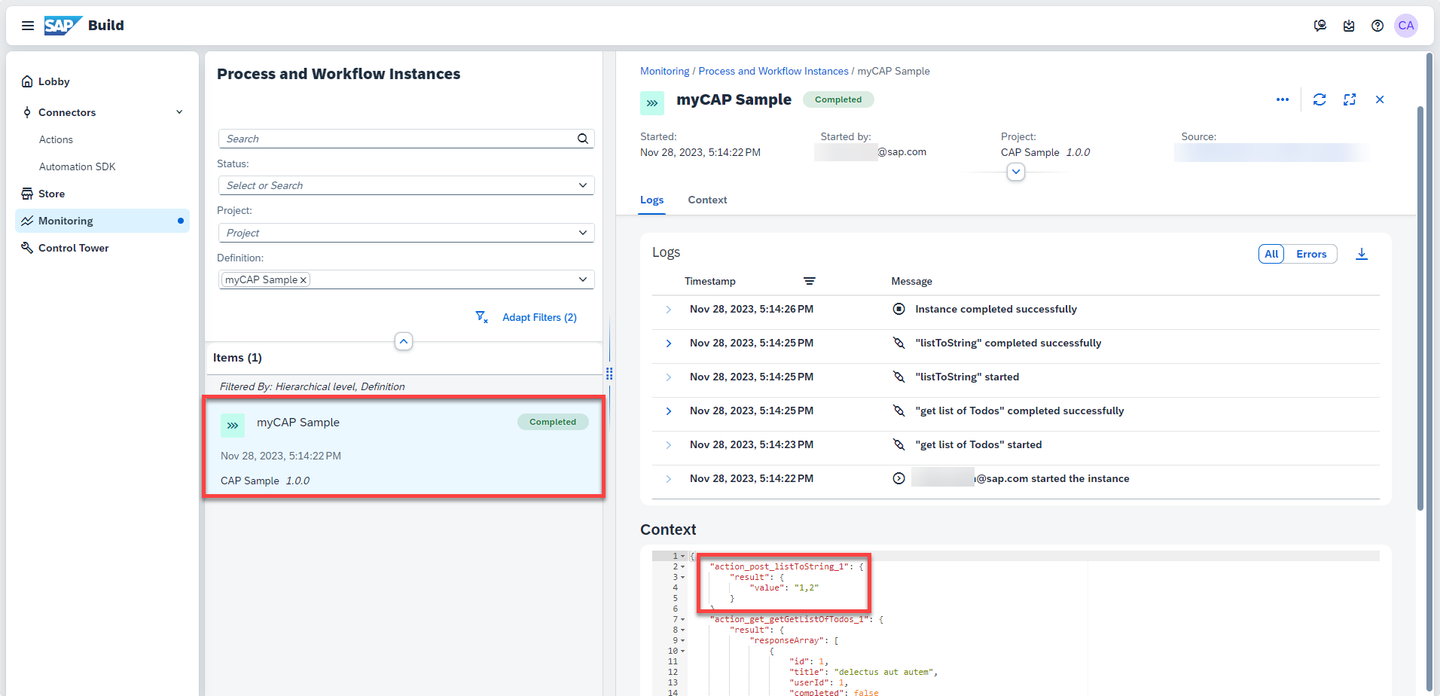Click the Timestamp column header
The height and width of the screenshot is (696, 1440).
tap(710, 281)
